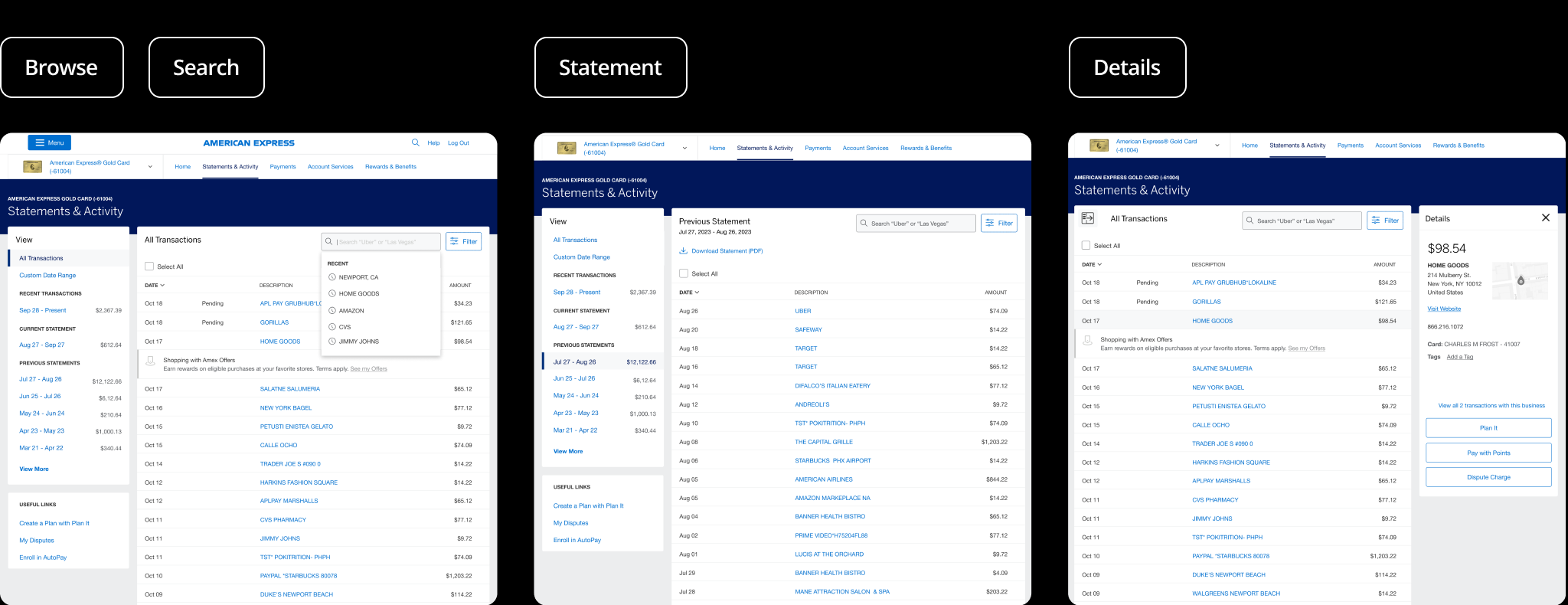Open the Filter button in Statement screen
Image resolution: width=1568 pixels, height=605 pixels.
(999, 223)
